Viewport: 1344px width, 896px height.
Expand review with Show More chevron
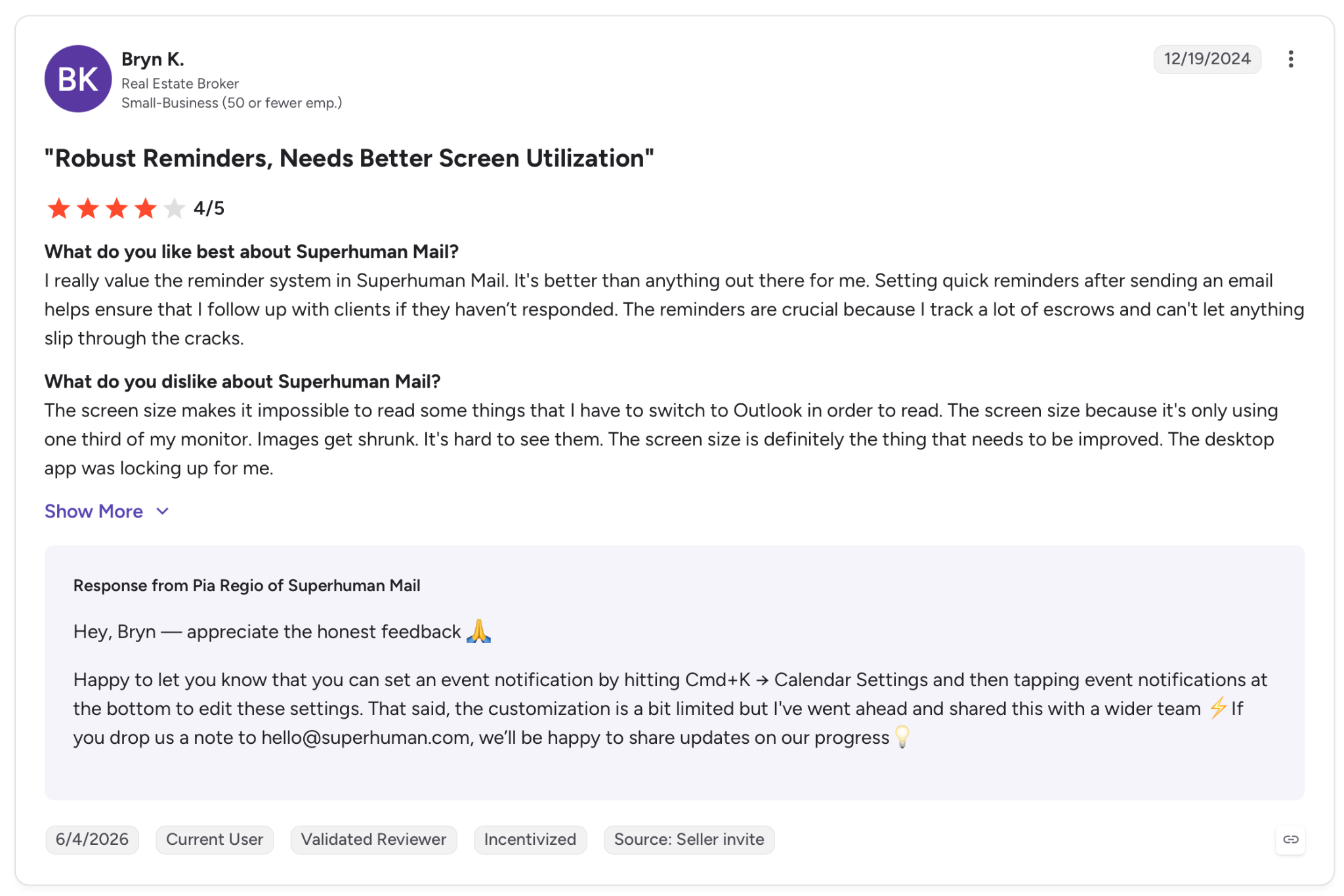coord(163,511)
